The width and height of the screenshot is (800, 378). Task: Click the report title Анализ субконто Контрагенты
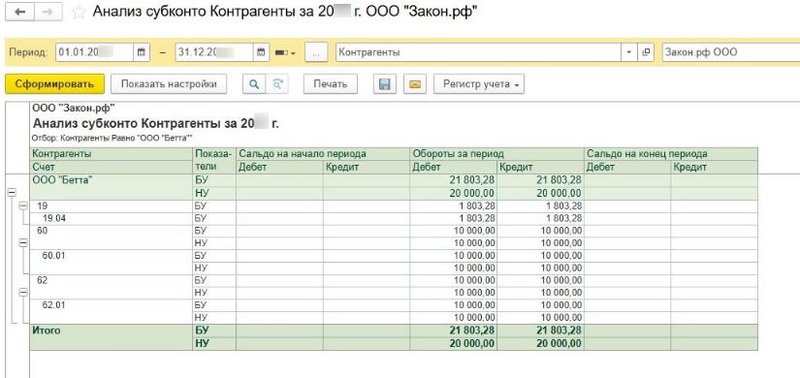pyautogui.click(x=156, y=123)
